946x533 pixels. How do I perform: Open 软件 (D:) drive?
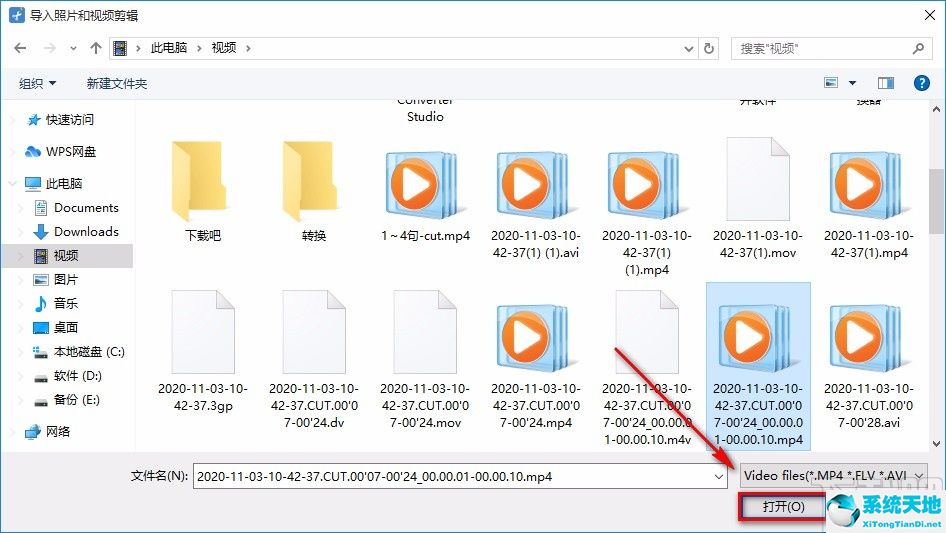(68, 376)
